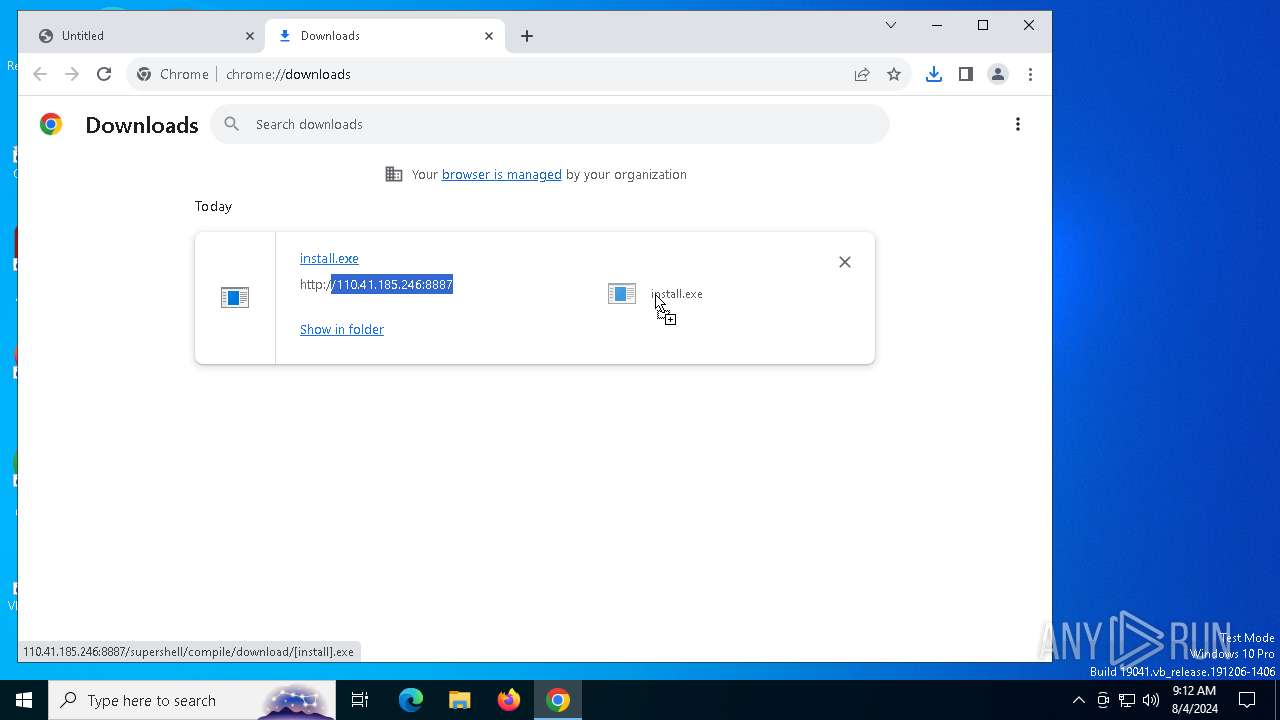This screenshot has width=1280, height=720.
Task: Show hidden system tray icons
Action: click(x=1078, y=700)
